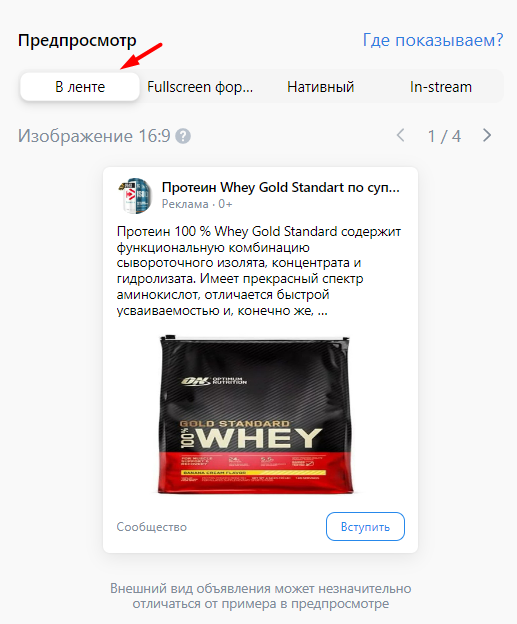Go to the previous image with left chevron
The width and height of the screenshot is (517, 624).
click(x=401, y=136)
